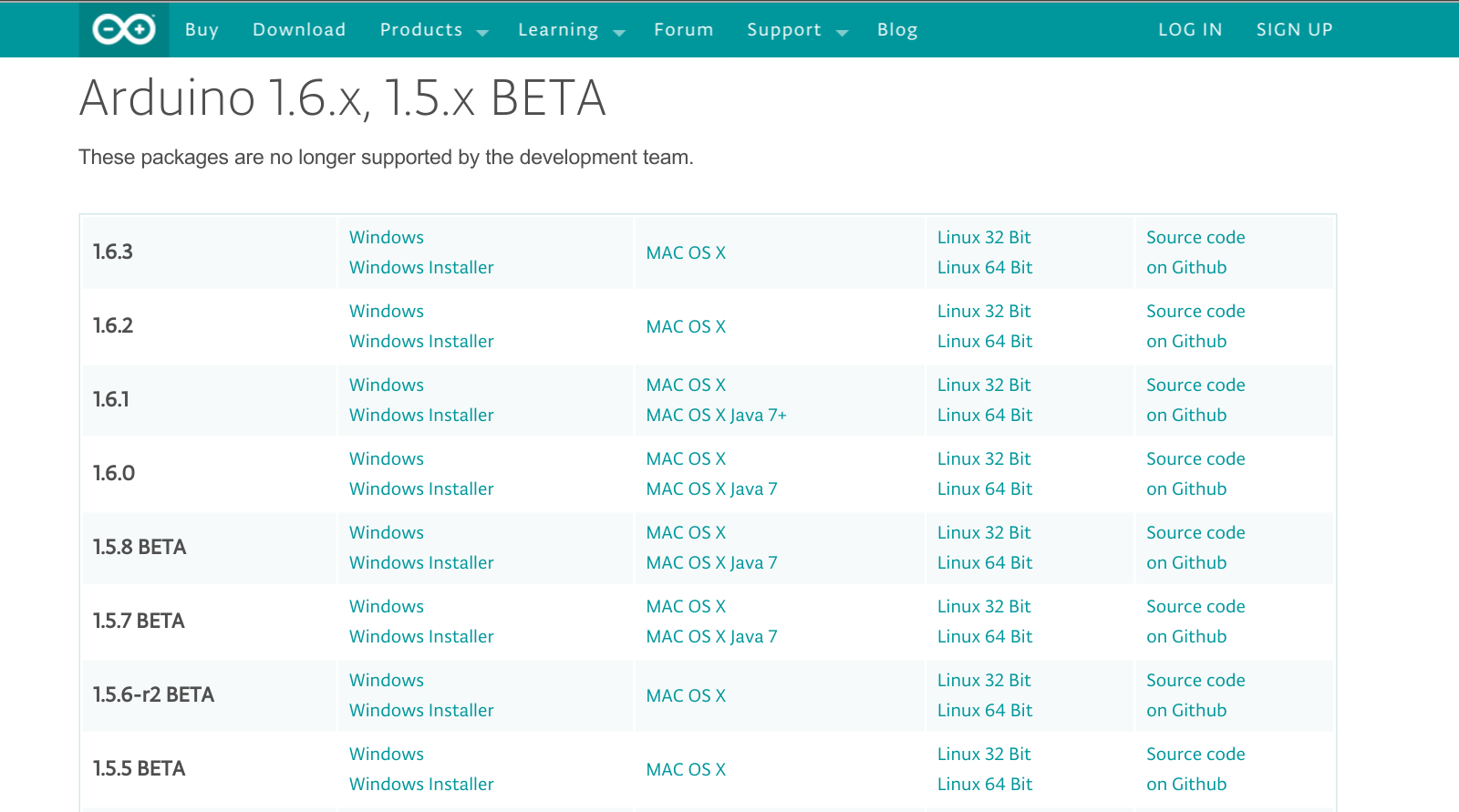
Task: Expand the Learning dropdown menu
Action: 571,30
